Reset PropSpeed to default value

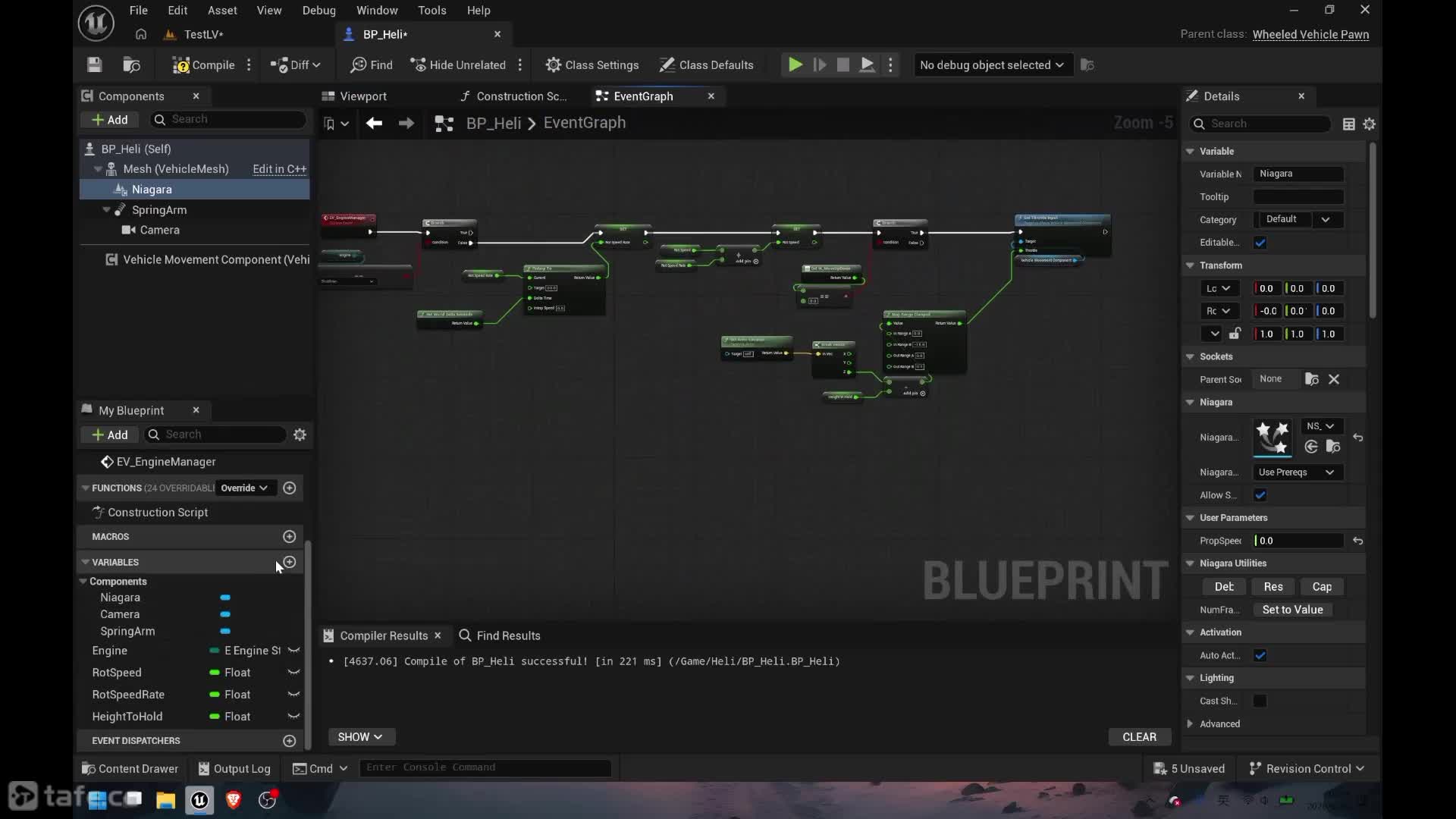pos(1358,541)
